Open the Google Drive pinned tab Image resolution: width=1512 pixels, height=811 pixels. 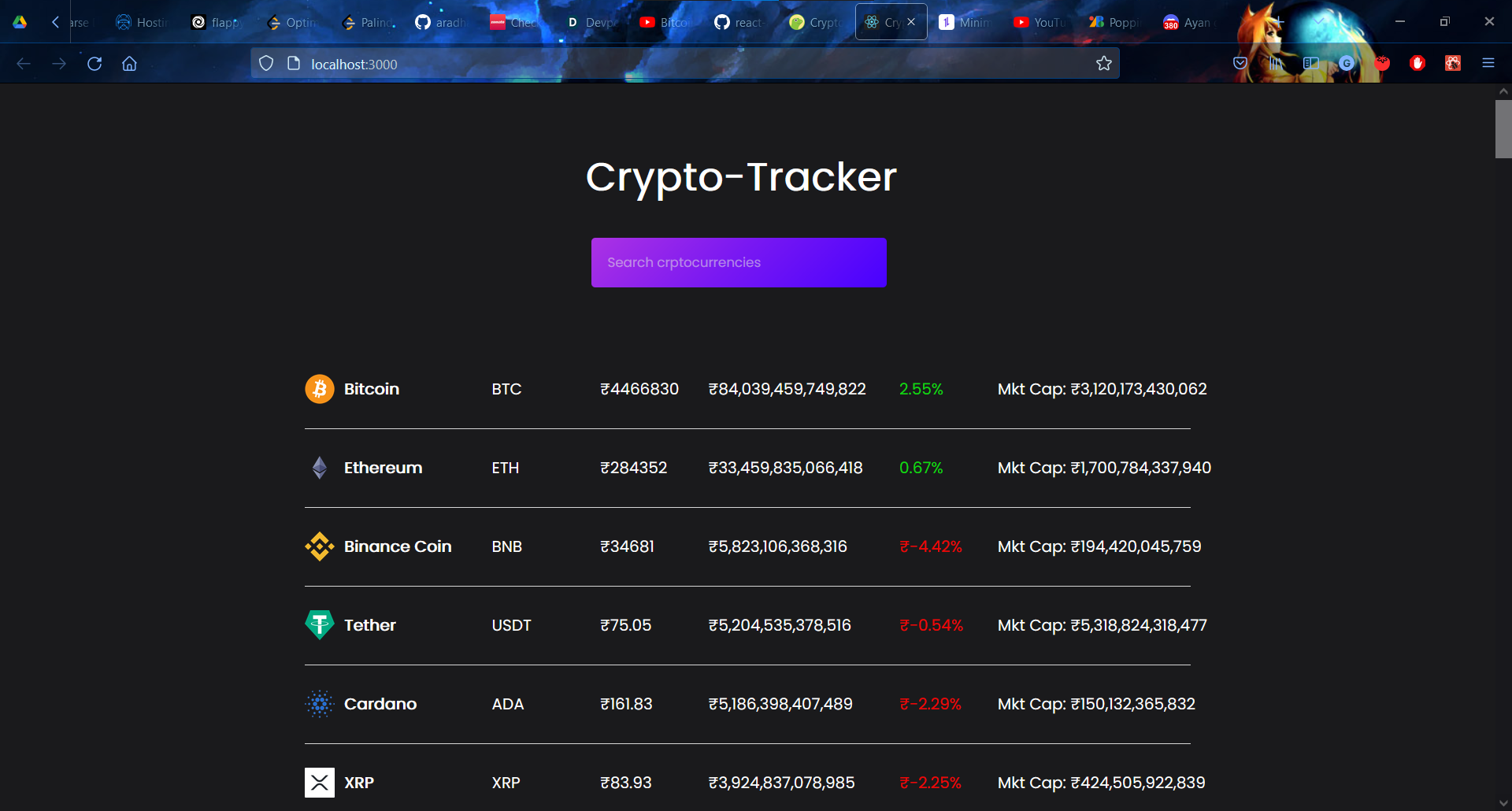20,22
